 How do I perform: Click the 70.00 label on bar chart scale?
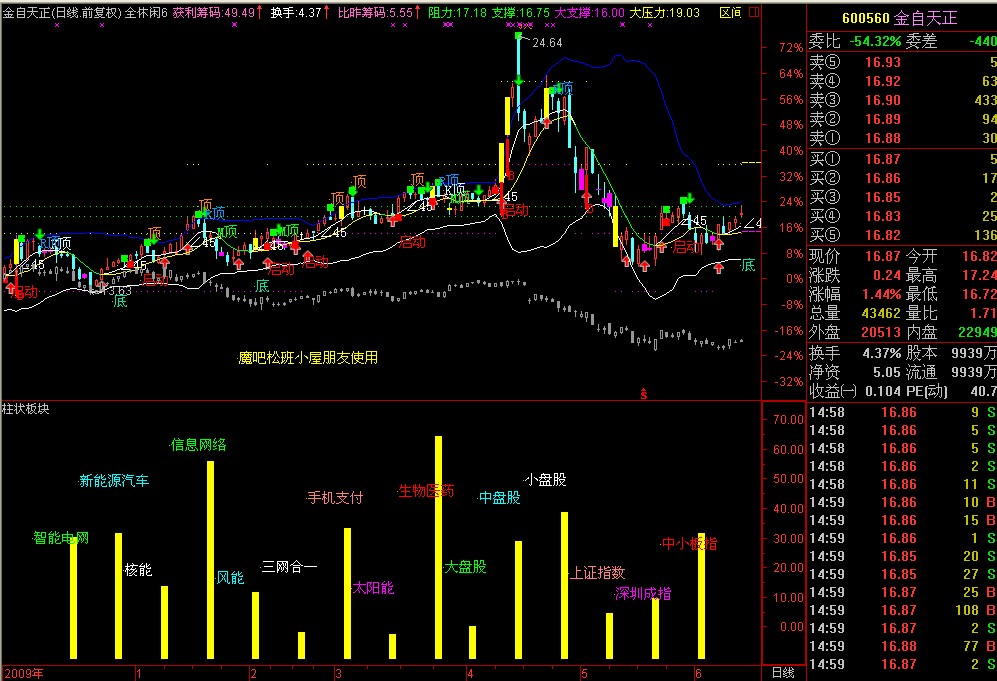[788, 420]
